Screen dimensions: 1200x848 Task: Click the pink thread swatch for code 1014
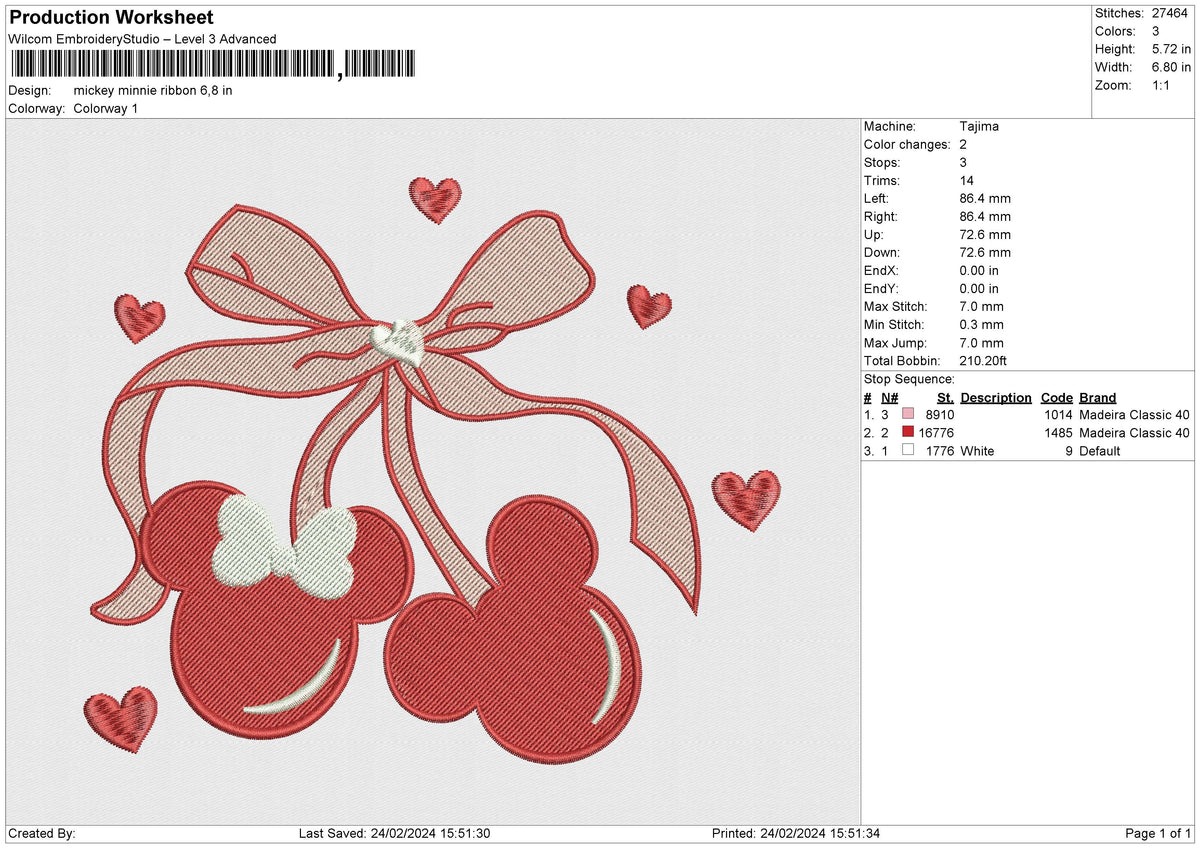pyautogui.click(x=908, y=415)
